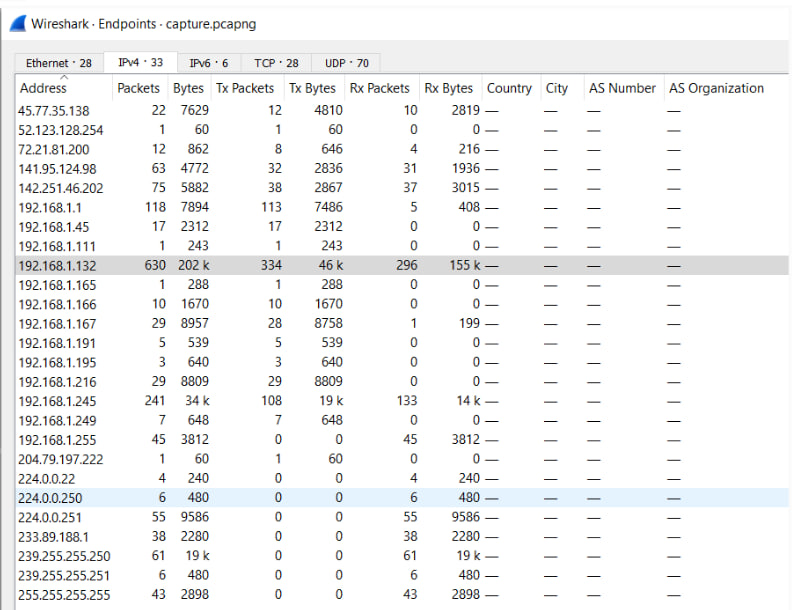The image size is (799, 610).
Task: Click the 155 k Rx Bytes value
Action: (465, 266)
